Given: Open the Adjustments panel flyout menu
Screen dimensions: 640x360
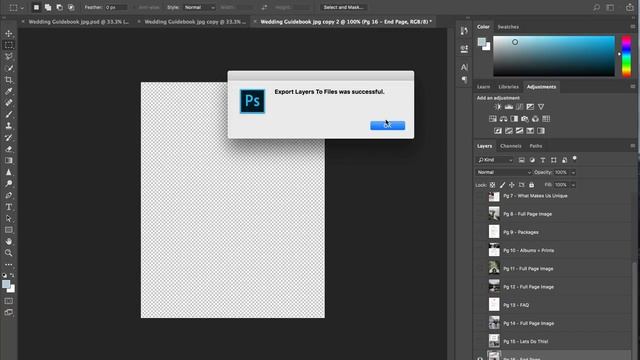Looking at the screenshot, I should [633, 87].
